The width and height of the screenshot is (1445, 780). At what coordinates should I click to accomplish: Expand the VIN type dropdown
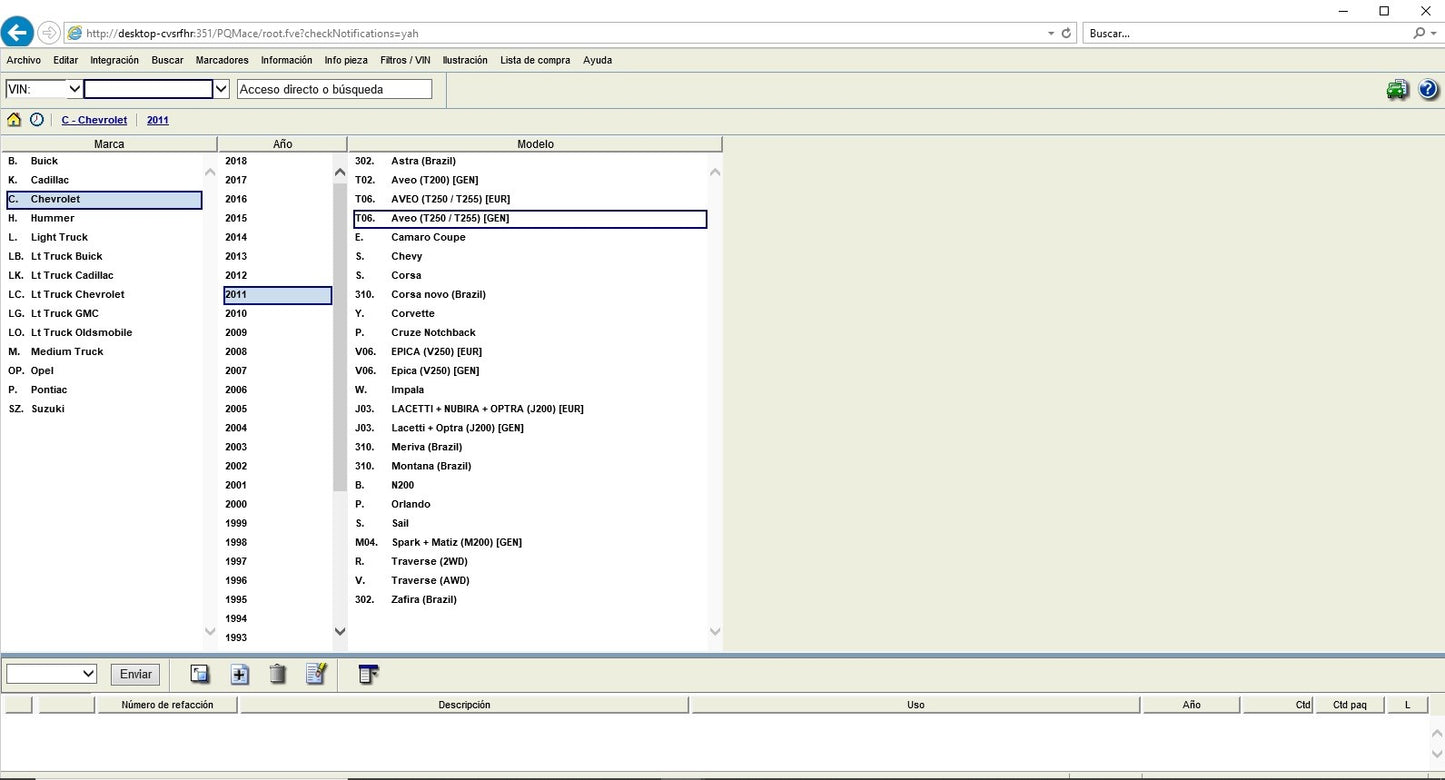coord(74,89)
